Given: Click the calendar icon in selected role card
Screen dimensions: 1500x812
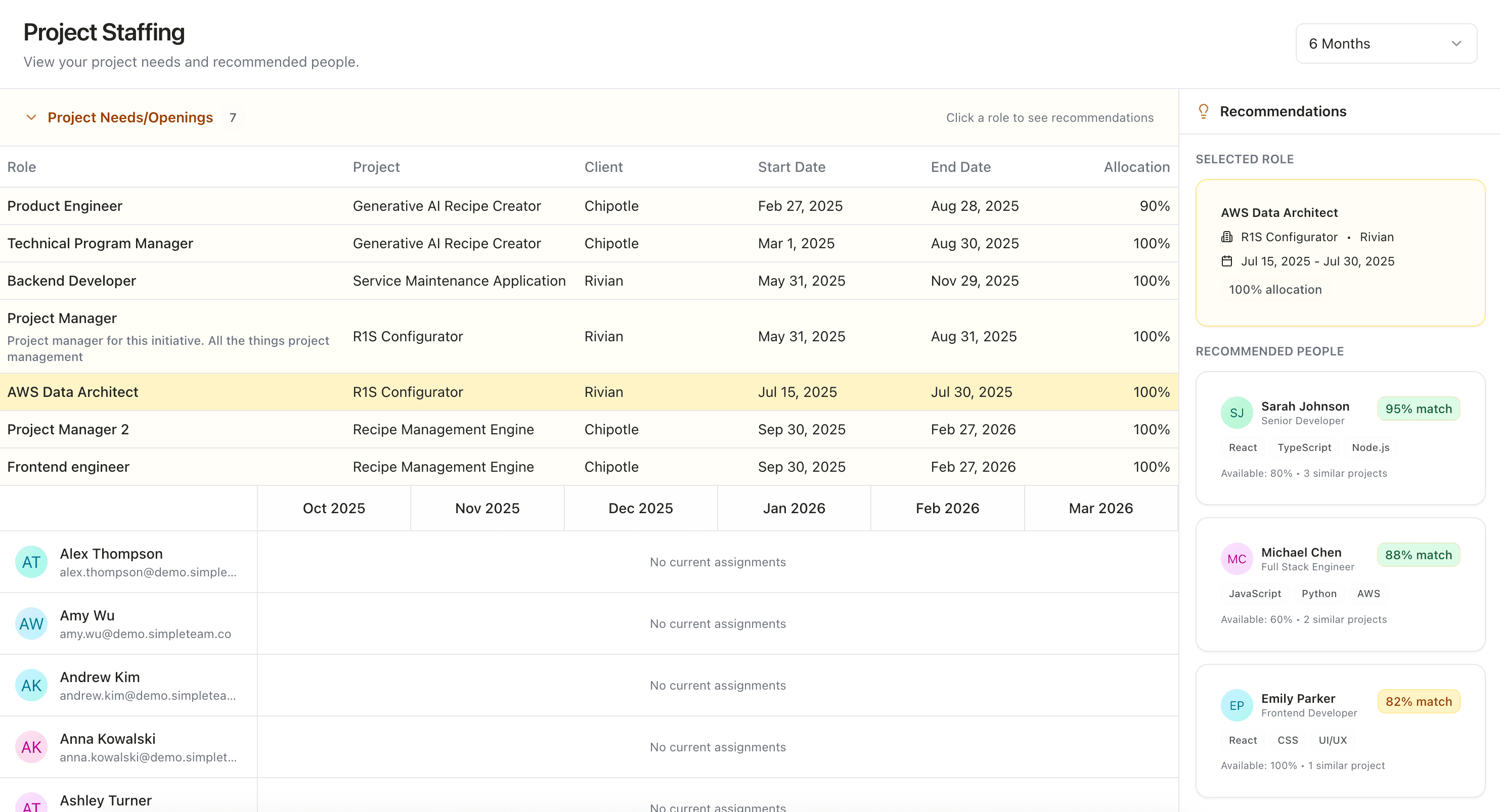Looking at the screenshot, I should pos(1226,261).
